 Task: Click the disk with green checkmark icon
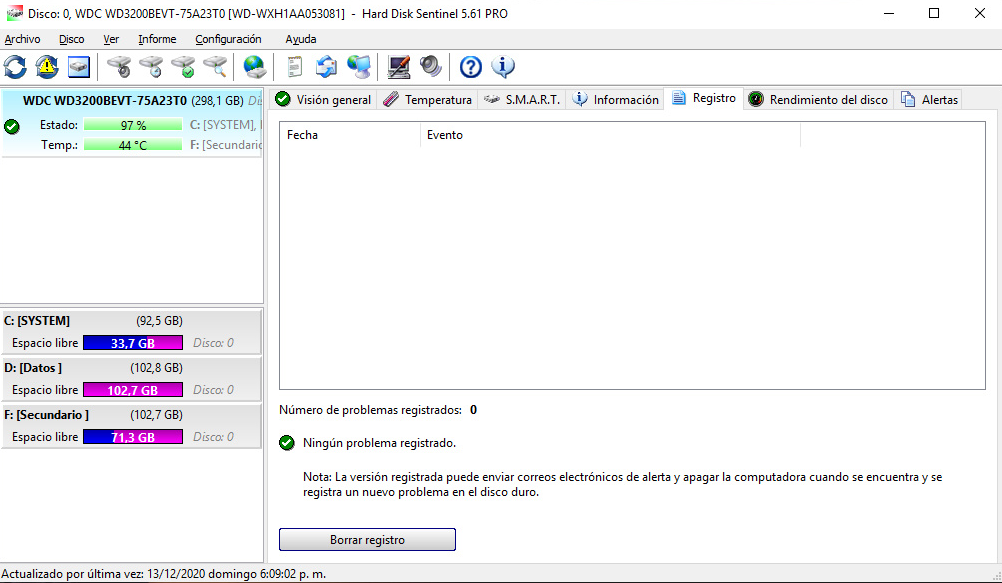point(183,66)
